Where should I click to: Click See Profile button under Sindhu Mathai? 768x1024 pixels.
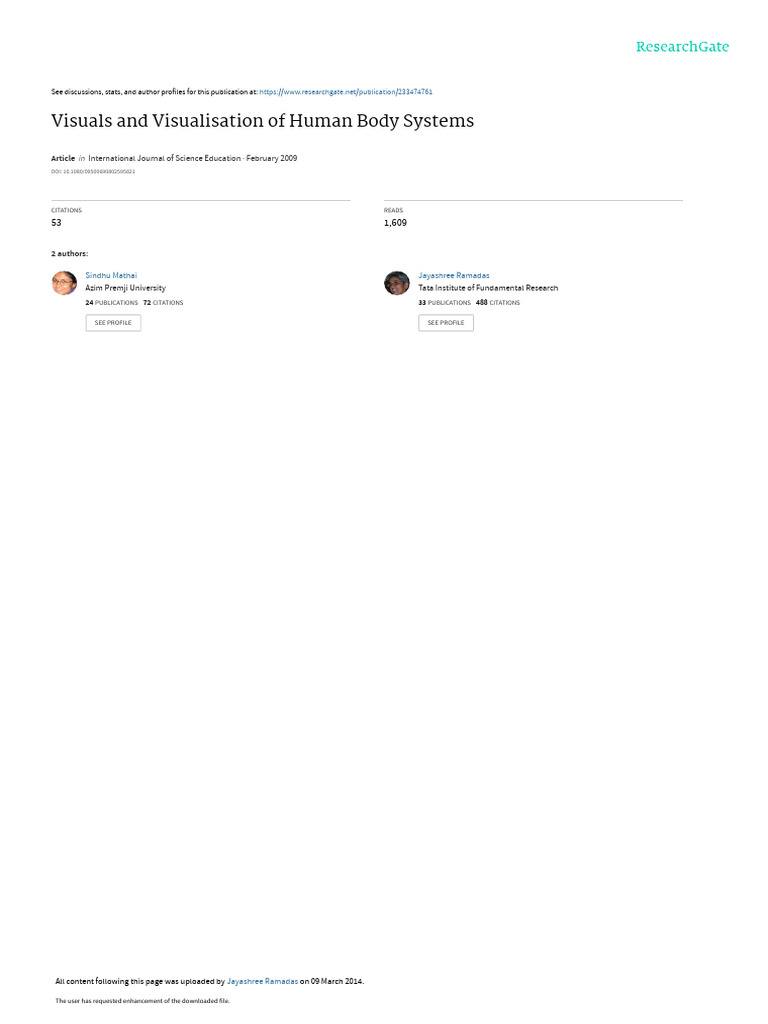point(113,323)
